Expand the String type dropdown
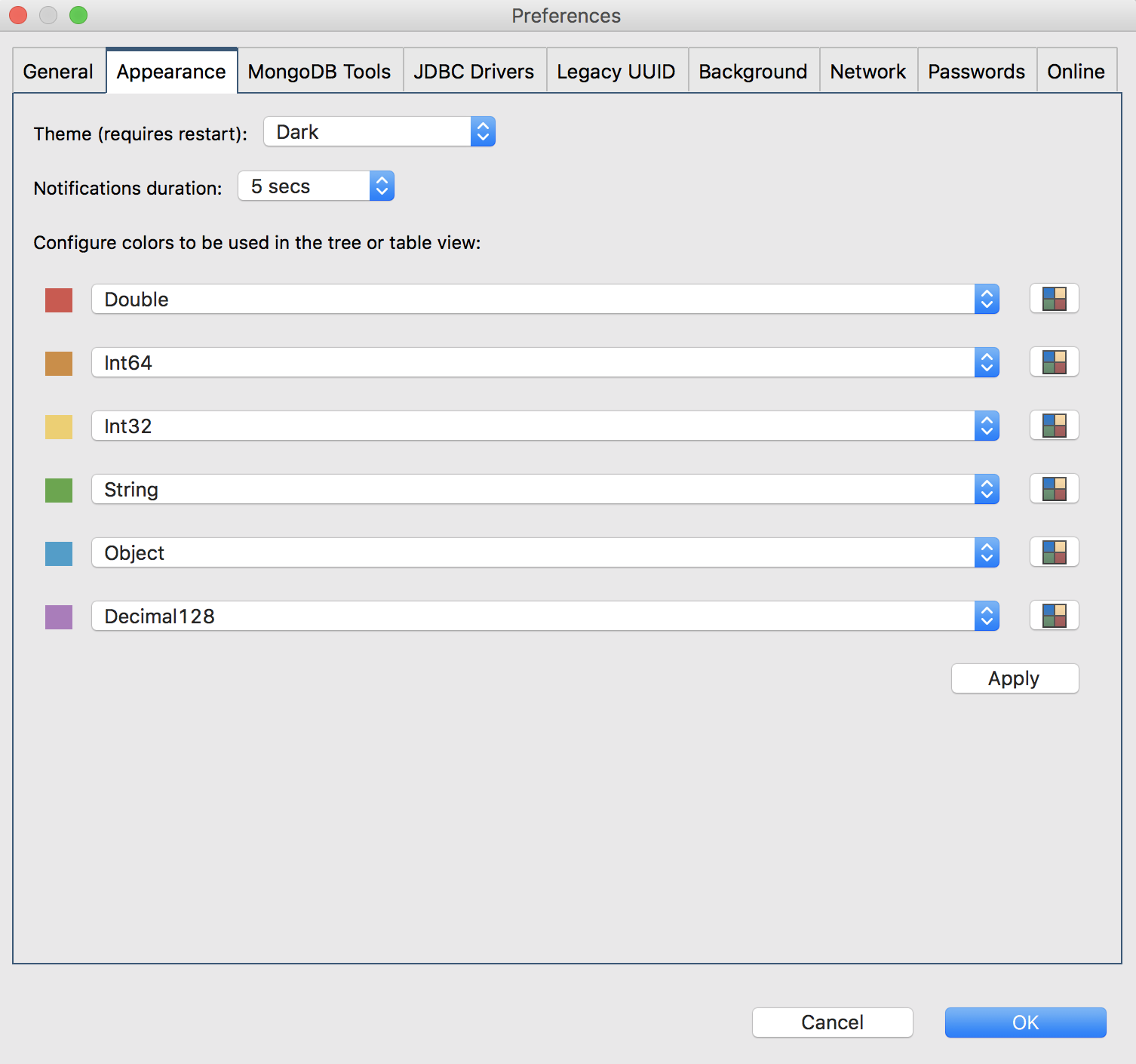The image size is (1136, 1064). 545,490
